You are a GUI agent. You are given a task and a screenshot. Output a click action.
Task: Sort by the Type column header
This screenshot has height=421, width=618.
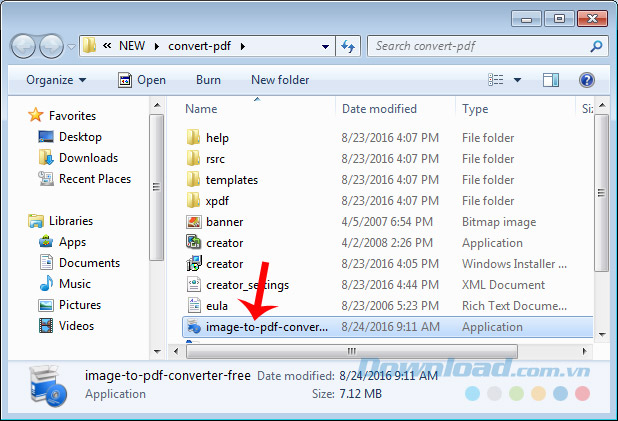tap(475, 109)
